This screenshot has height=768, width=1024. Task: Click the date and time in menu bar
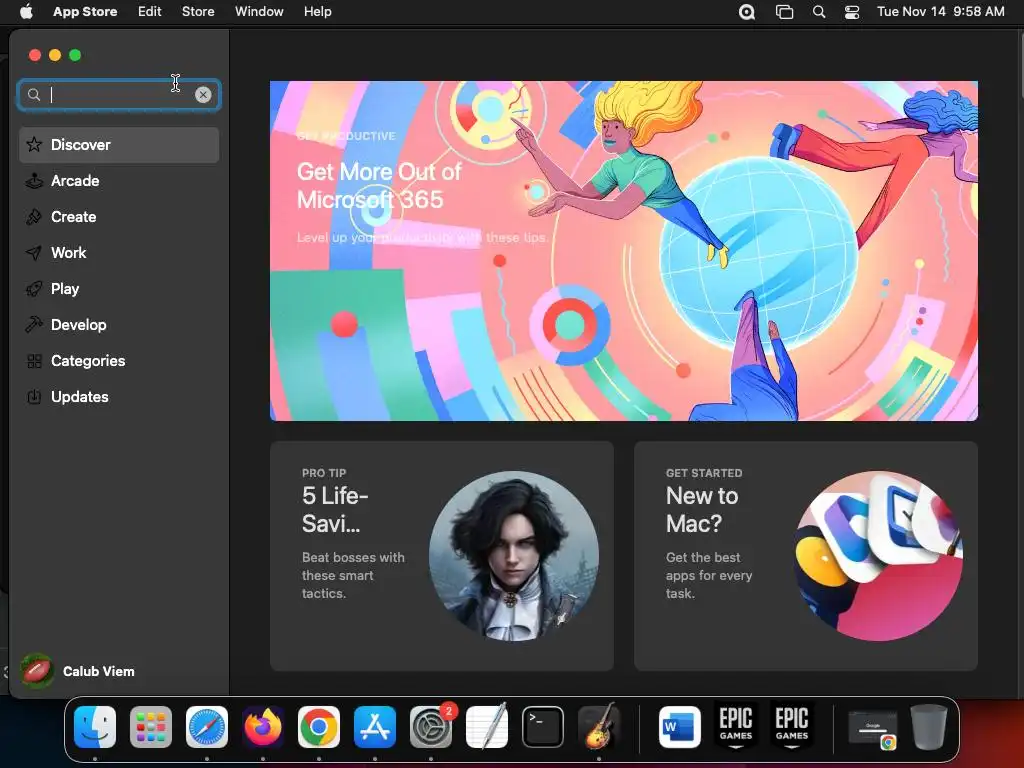pos(940,12)
